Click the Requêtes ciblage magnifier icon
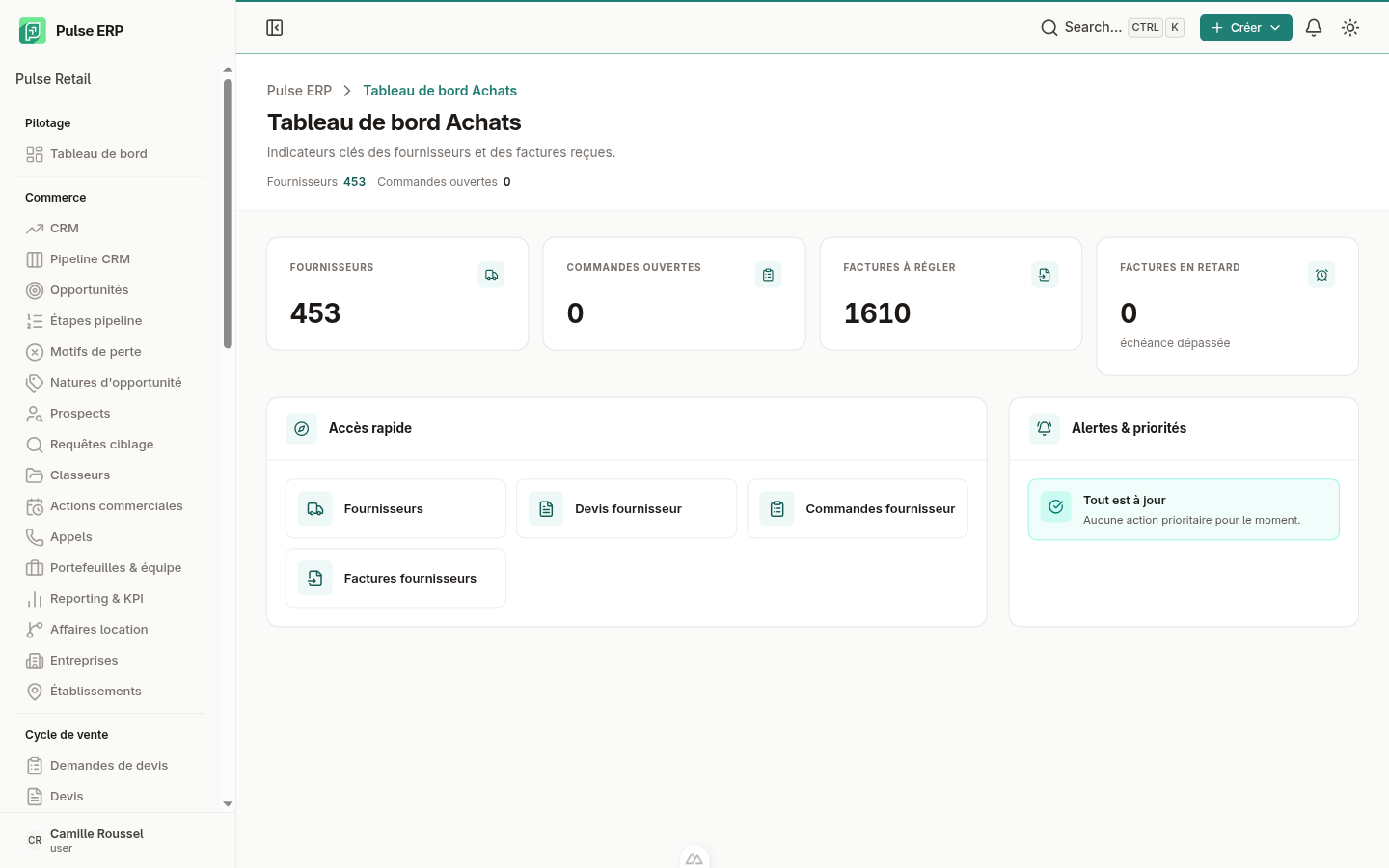Image resolution: width=1389 pixels, height=868 pixels. tap(35, 445)
